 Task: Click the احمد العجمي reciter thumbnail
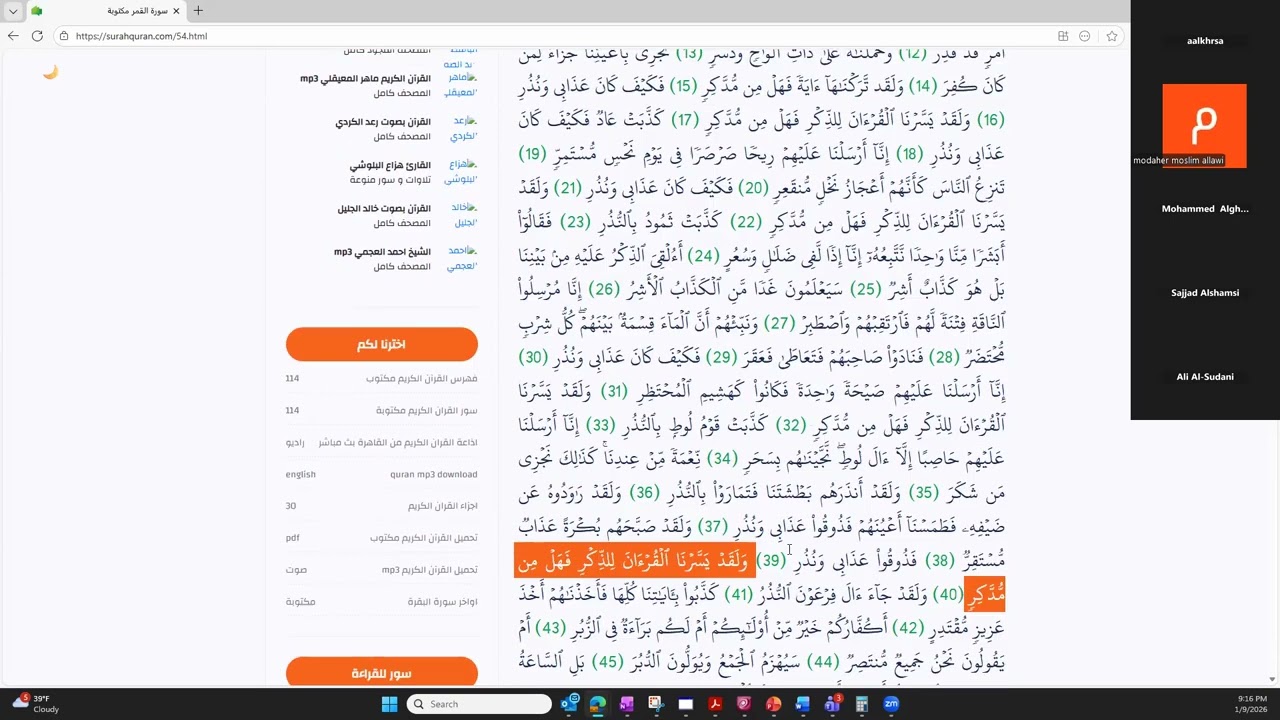(x=462, y=258)
